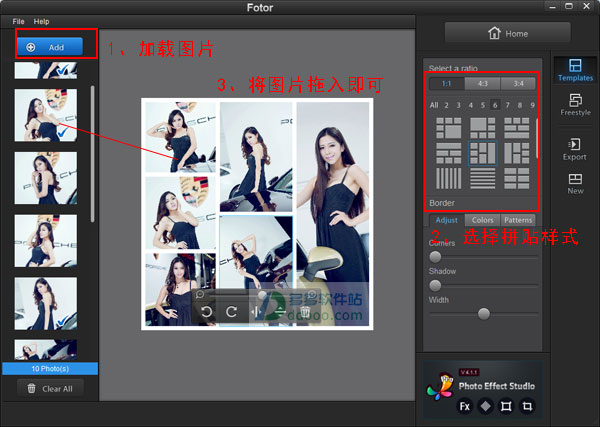Image resolution: width=600 pixels, height=427 pixels.
Task: Open the File menu
Action: pyautogui.click(x=18, y=21)
